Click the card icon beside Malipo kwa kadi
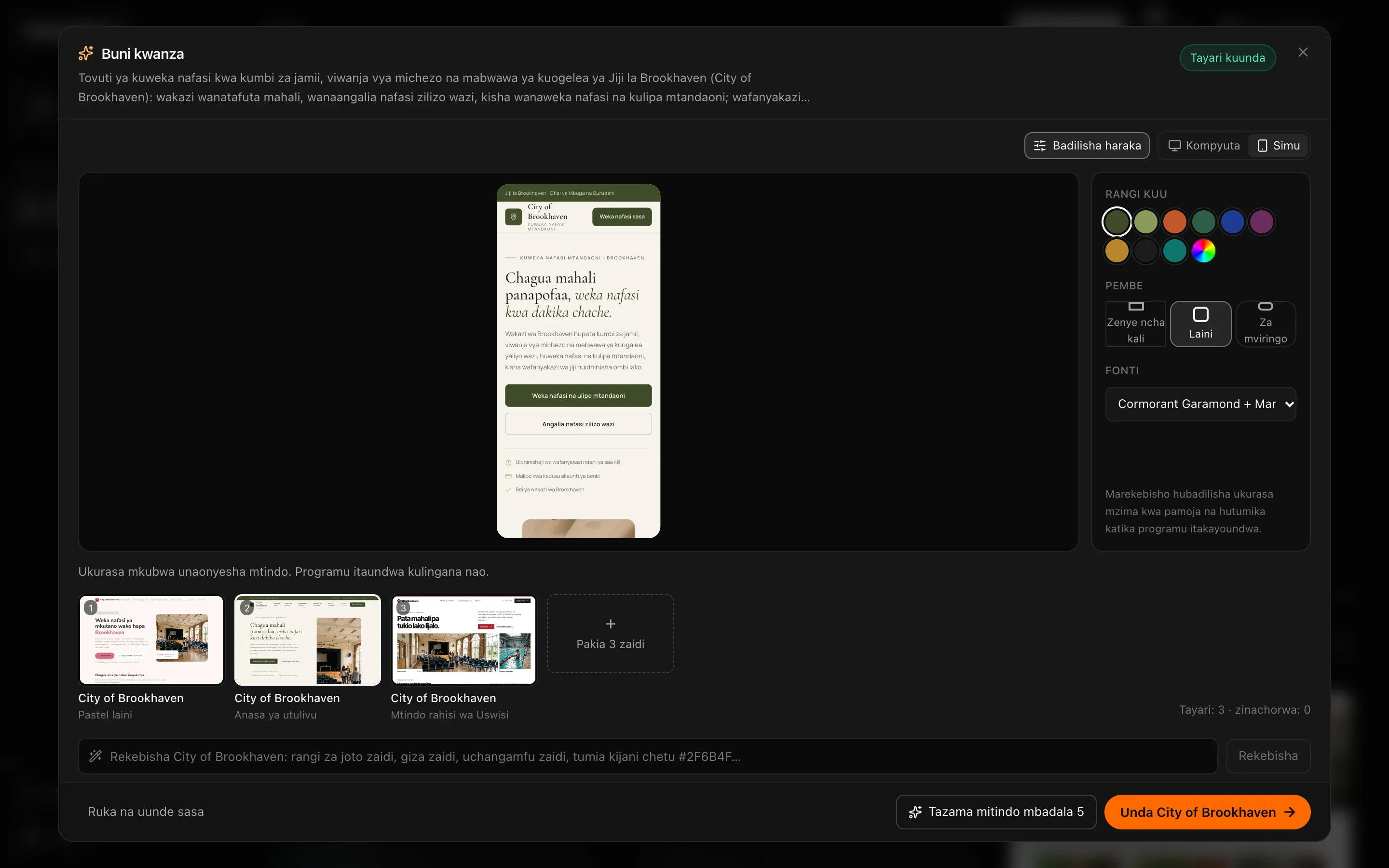The height and width of the screenshot is (868, 1389). point(508,476)
